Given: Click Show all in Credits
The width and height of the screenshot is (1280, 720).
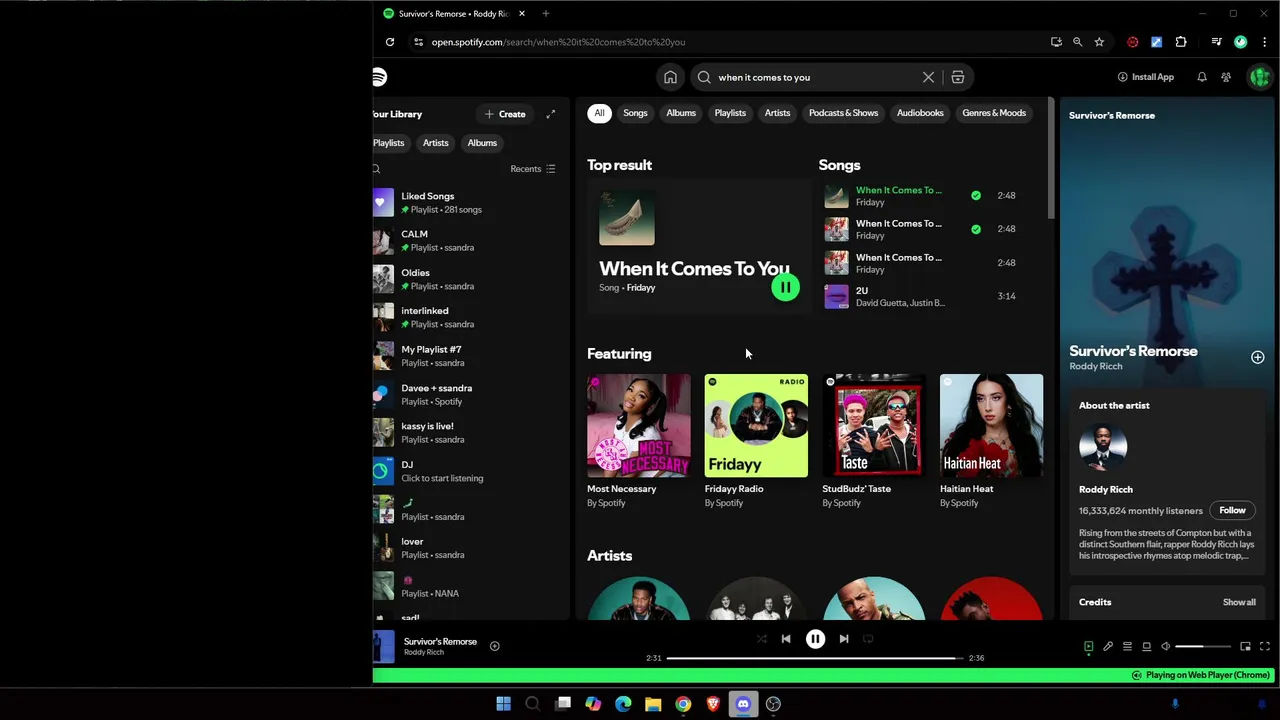Looking at the screenshot, I should click(1239, 602).
